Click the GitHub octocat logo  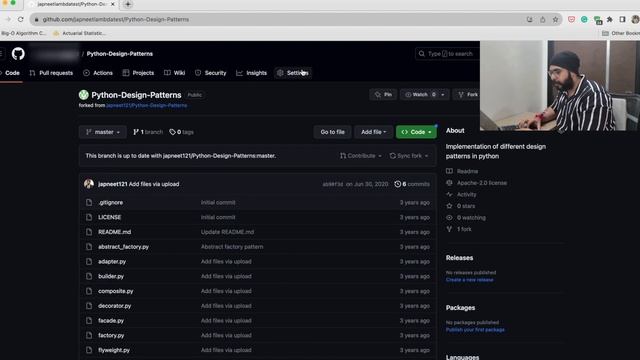pos(18,54)
